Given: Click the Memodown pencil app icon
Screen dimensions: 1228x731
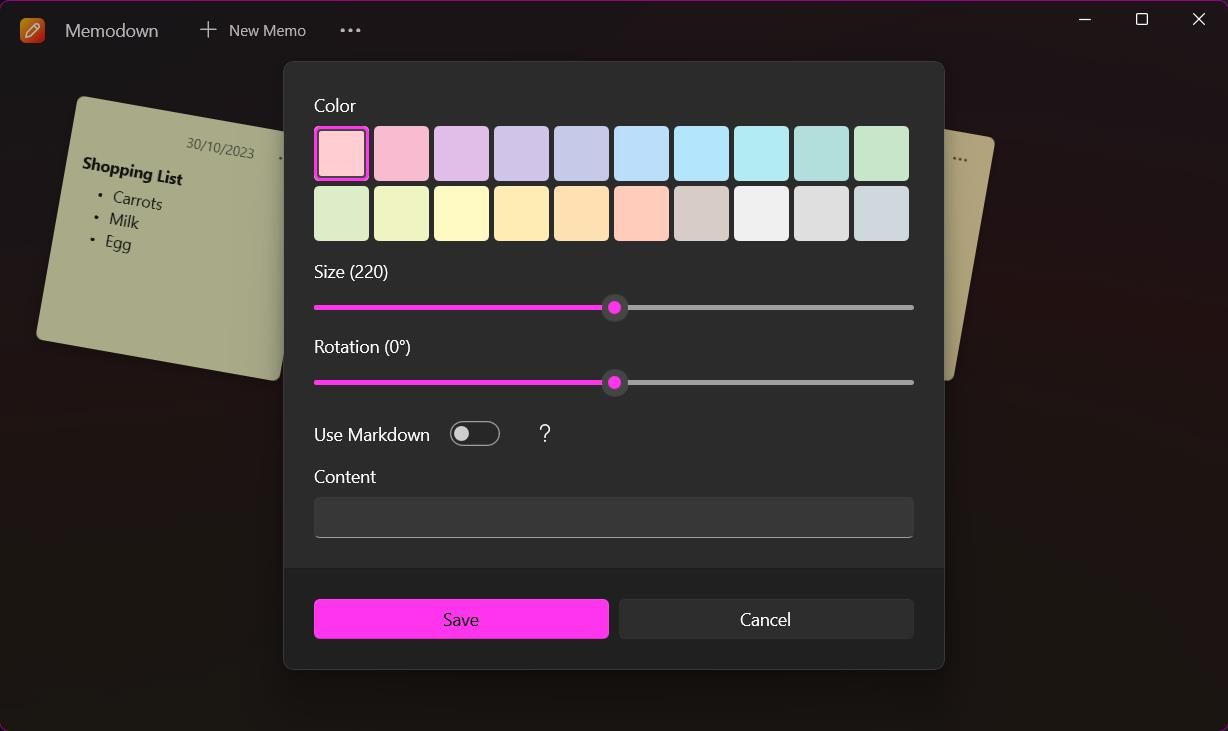Looking at the screenshot, I should point(32,30).
